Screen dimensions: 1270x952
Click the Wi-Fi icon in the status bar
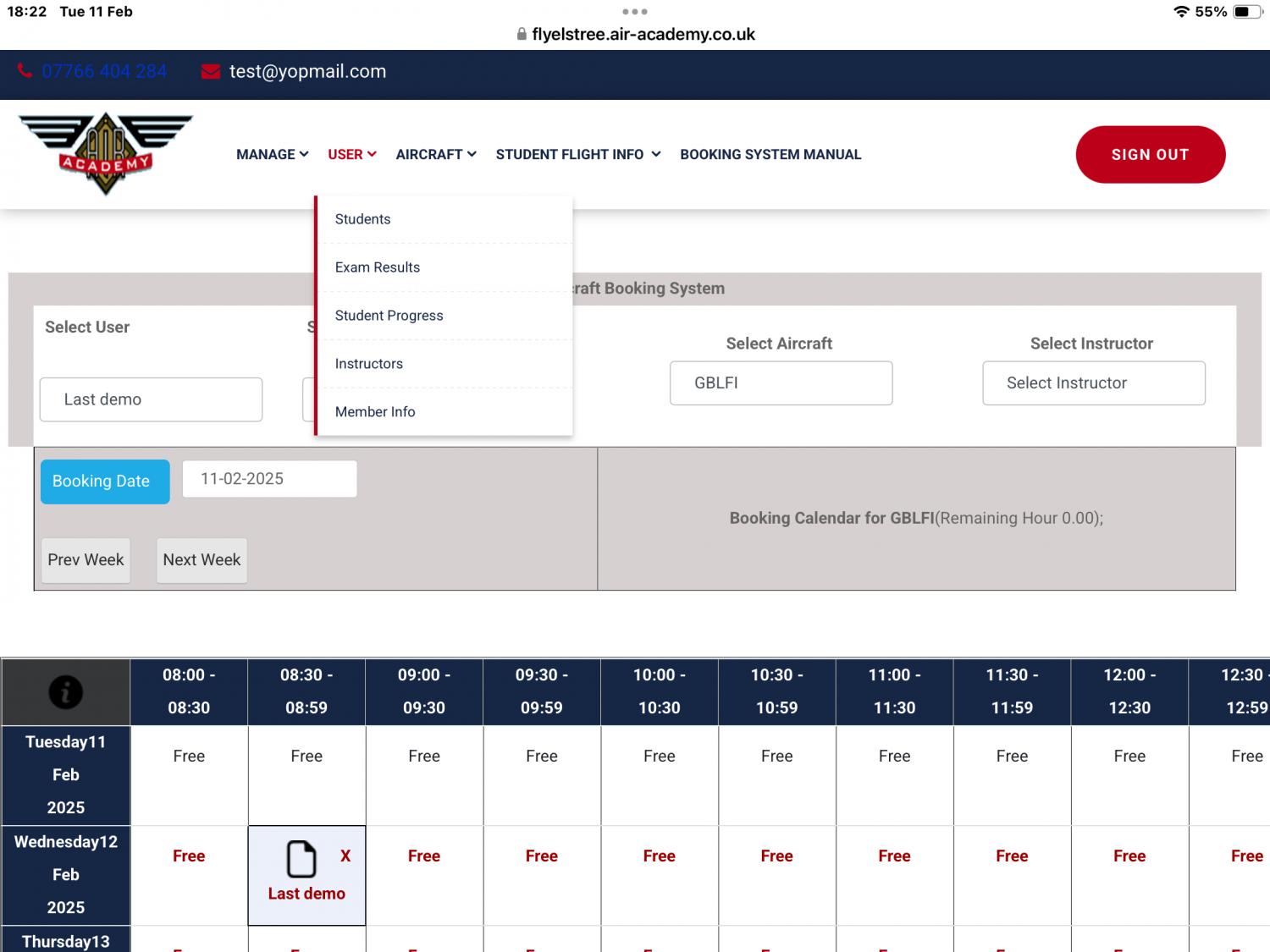(1183, 11)
